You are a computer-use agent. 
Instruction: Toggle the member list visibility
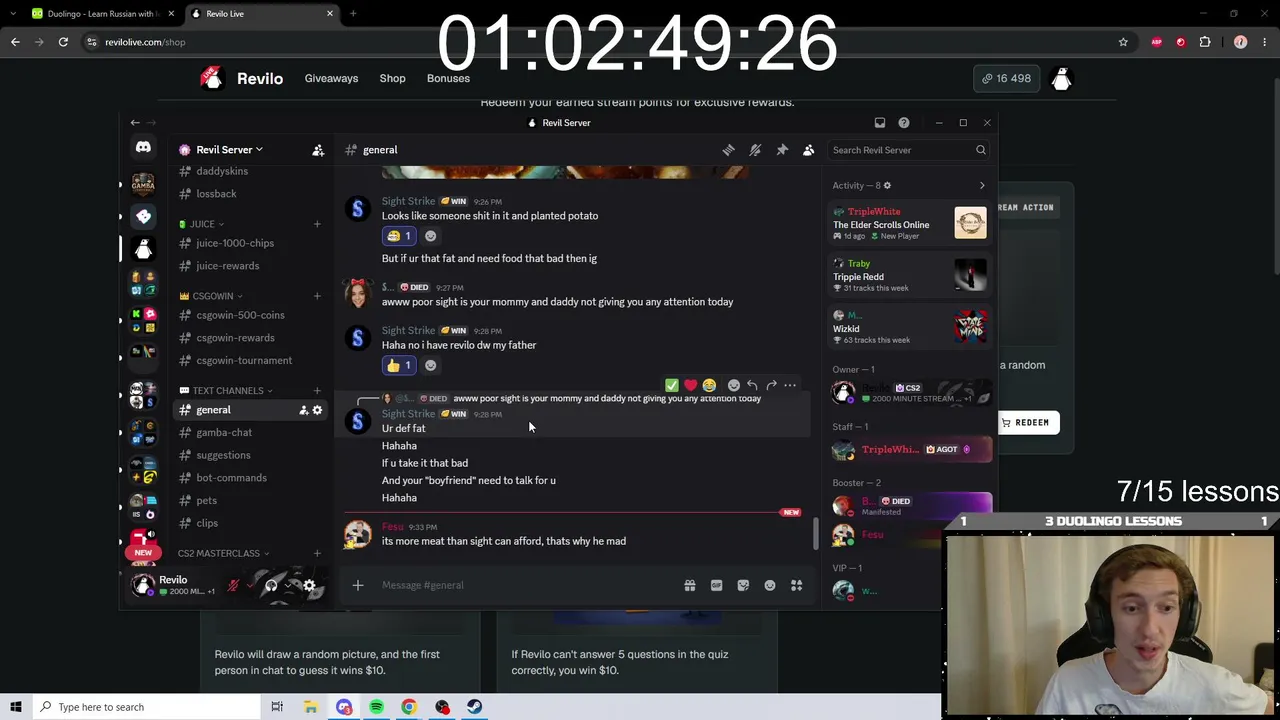click(809, 150)
